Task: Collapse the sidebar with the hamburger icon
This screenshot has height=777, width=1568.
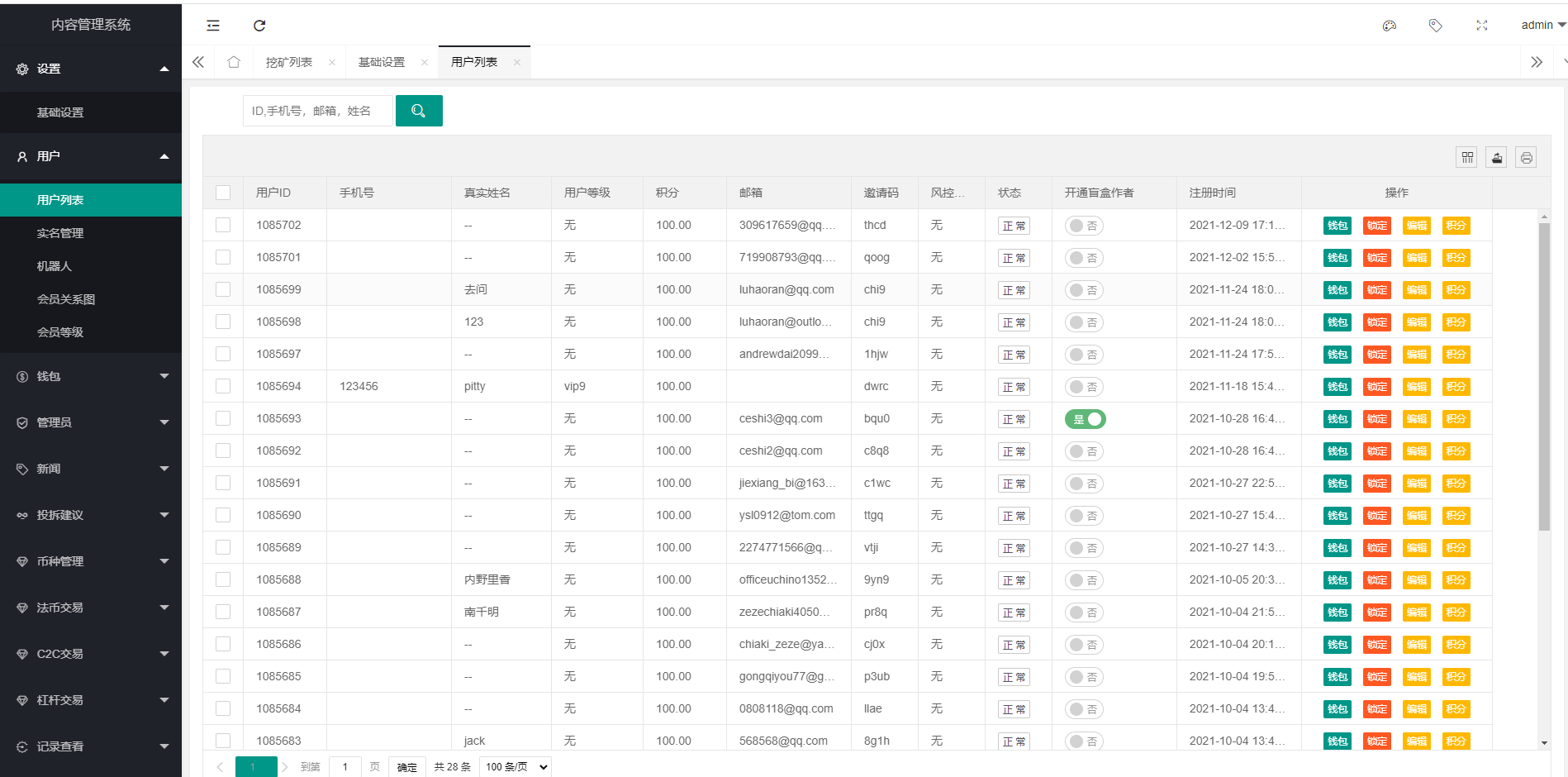Action: click(x=212, y=26)
